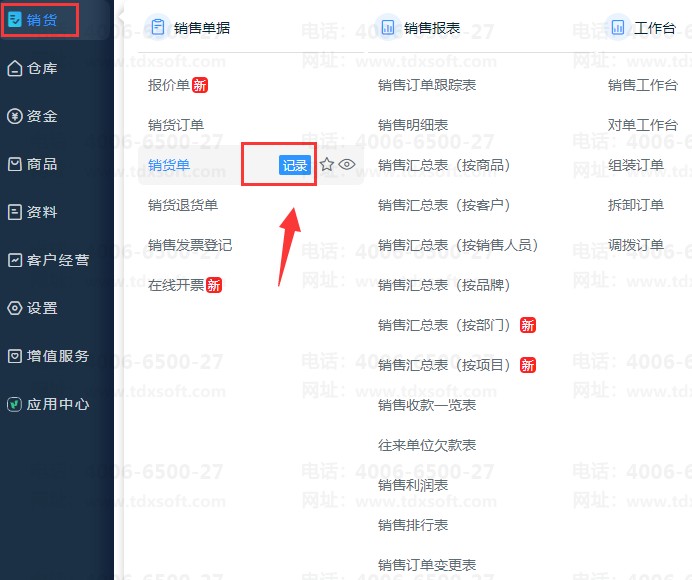Open 销售汇总表（按部门）

(444, 325)
